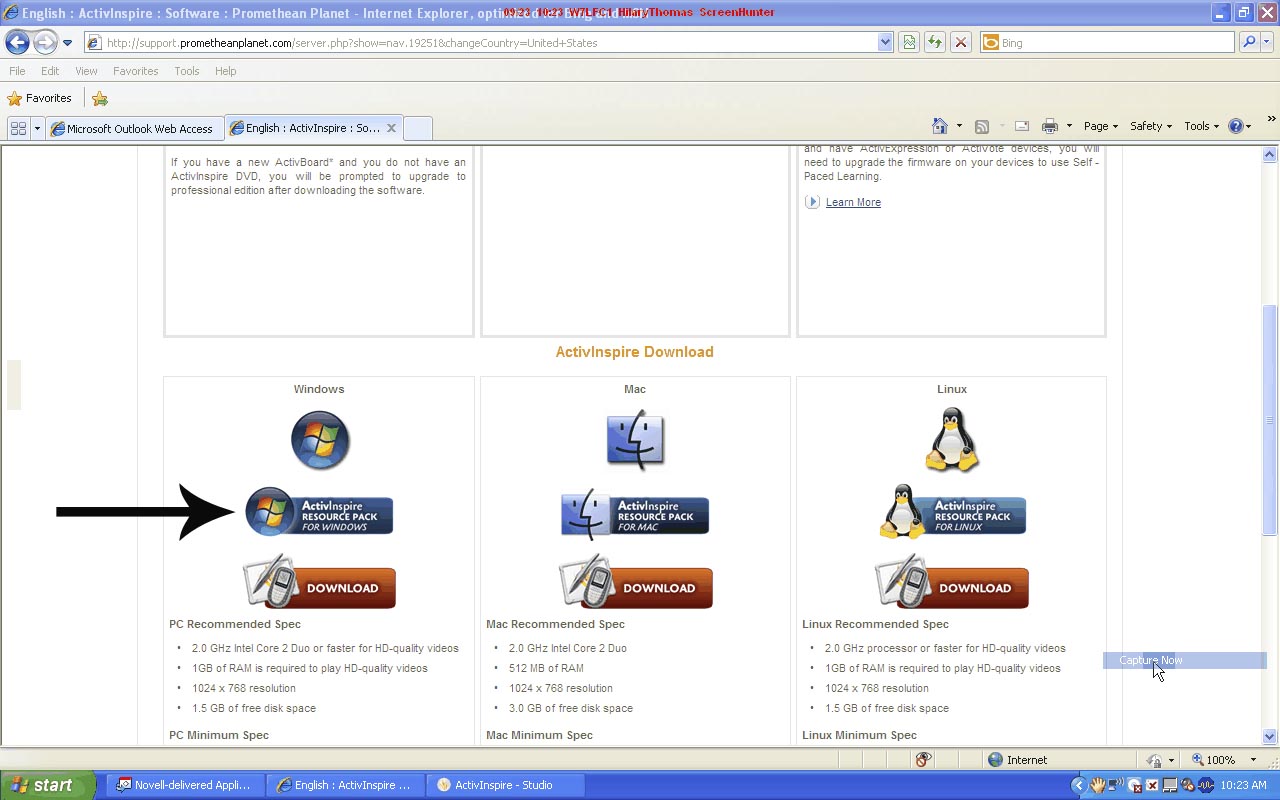Image resolution: width=1280 pixels, height=800 pixels.
Task: Switch to the Microsoft Outlook Web Access tab
Action: [134, 128]
